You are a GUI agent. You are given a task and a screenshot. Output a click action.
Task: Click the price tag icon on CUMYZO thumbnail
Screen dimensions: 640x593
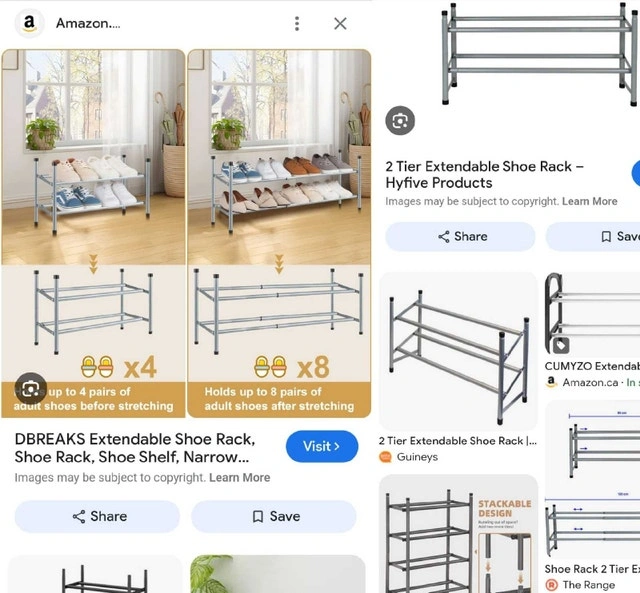561,345
